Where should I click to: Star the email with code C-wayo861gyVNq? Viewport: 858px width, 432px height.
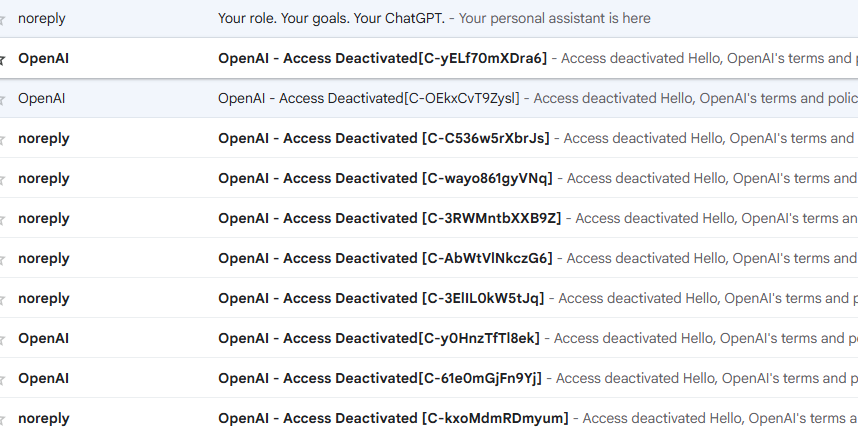(x=2, y=181)
